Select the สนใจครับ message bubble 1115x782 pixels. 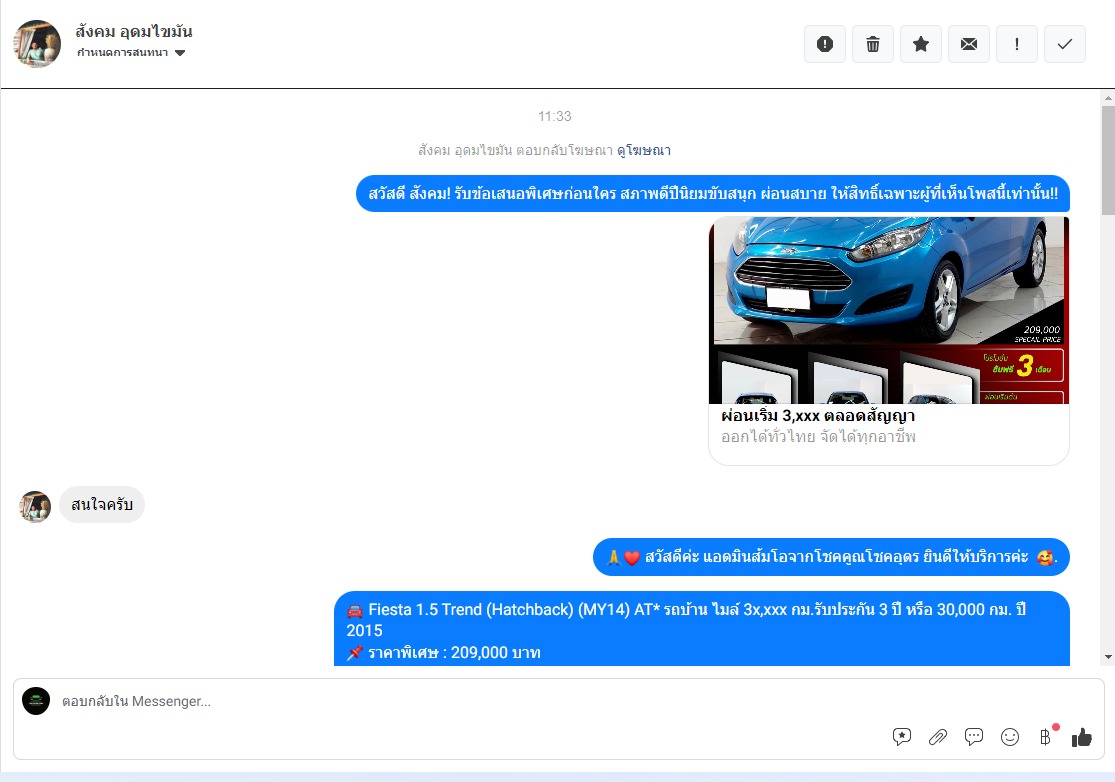102,505
